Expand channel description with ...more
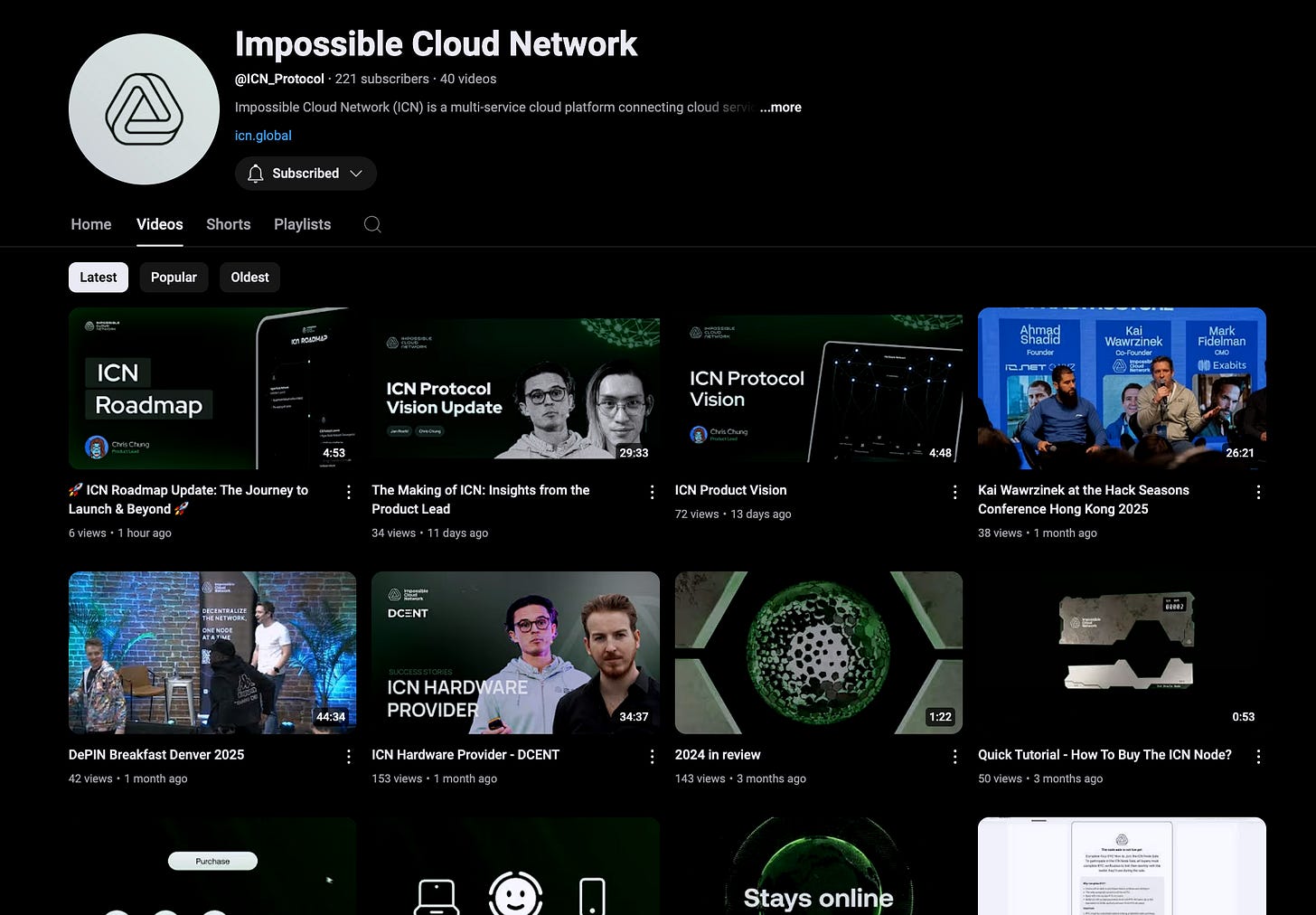Viewport: 1316px width, 915px height. [x=781, y=107]
